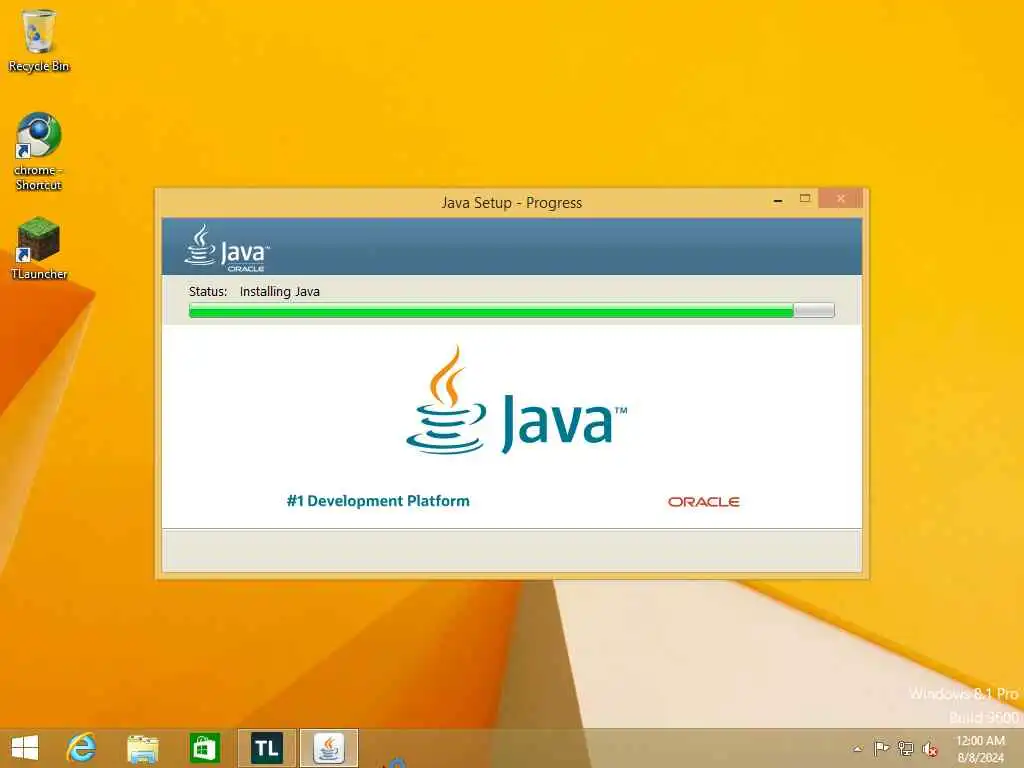Click the Java logo in the blue header
The height and width of the screenshot is (768, 1024).
[227, 248]
